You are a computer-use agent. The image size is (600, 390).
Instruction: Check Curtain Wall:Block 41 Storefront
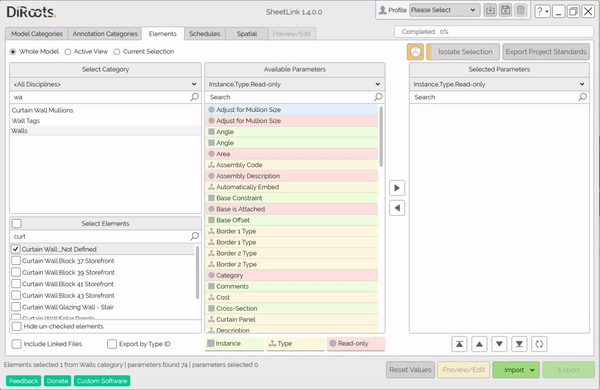[16, 284]
